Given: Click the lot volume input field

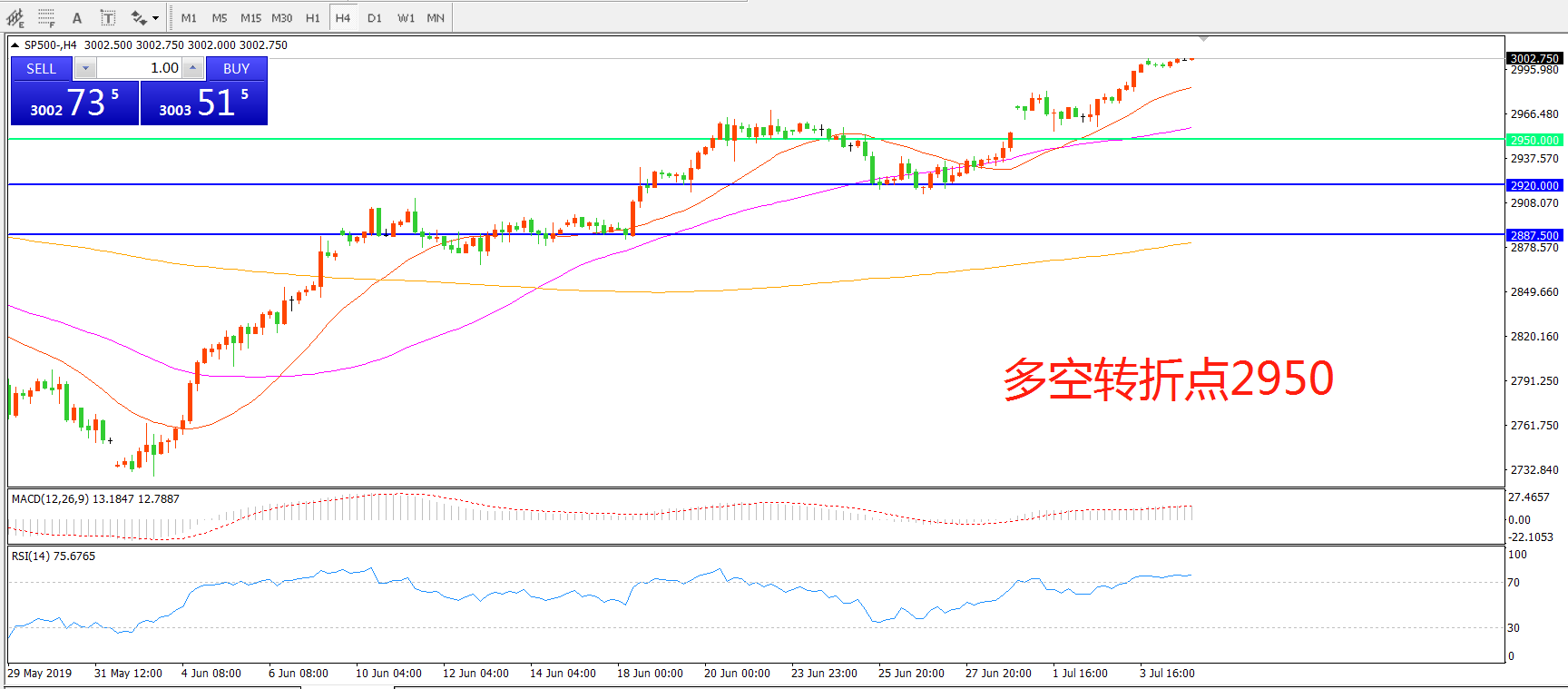Looking at the screenshot, I should [x=139, y=68].
